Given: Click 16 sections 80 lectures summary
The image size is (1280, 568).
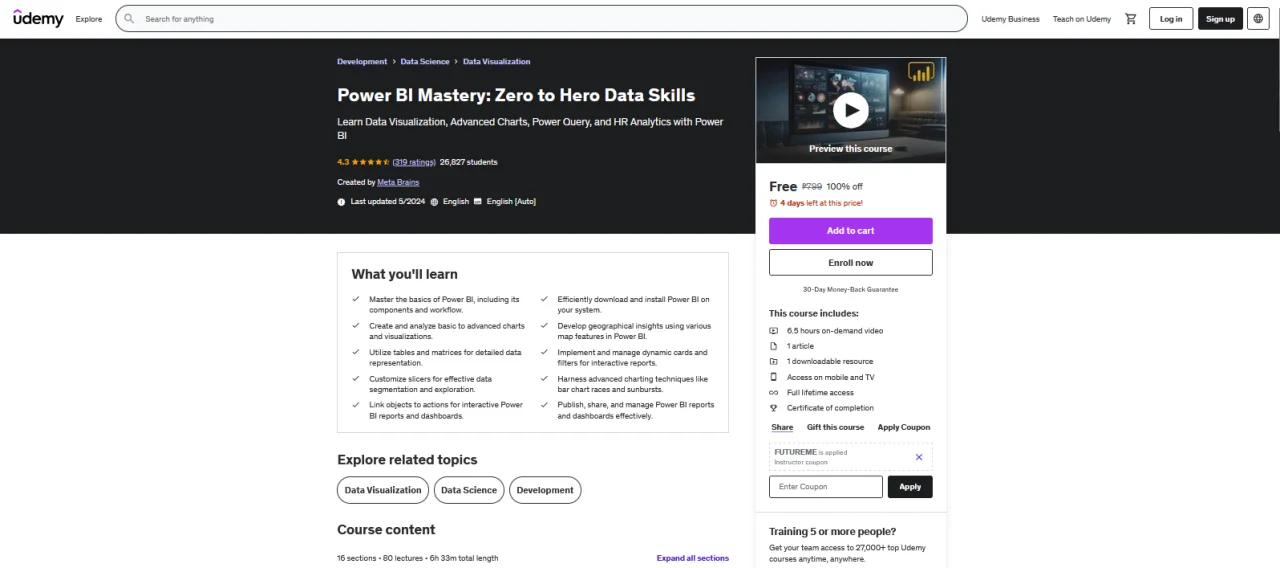Looking at the screenshot, I should pyautogui.click(x=418, y=558).
